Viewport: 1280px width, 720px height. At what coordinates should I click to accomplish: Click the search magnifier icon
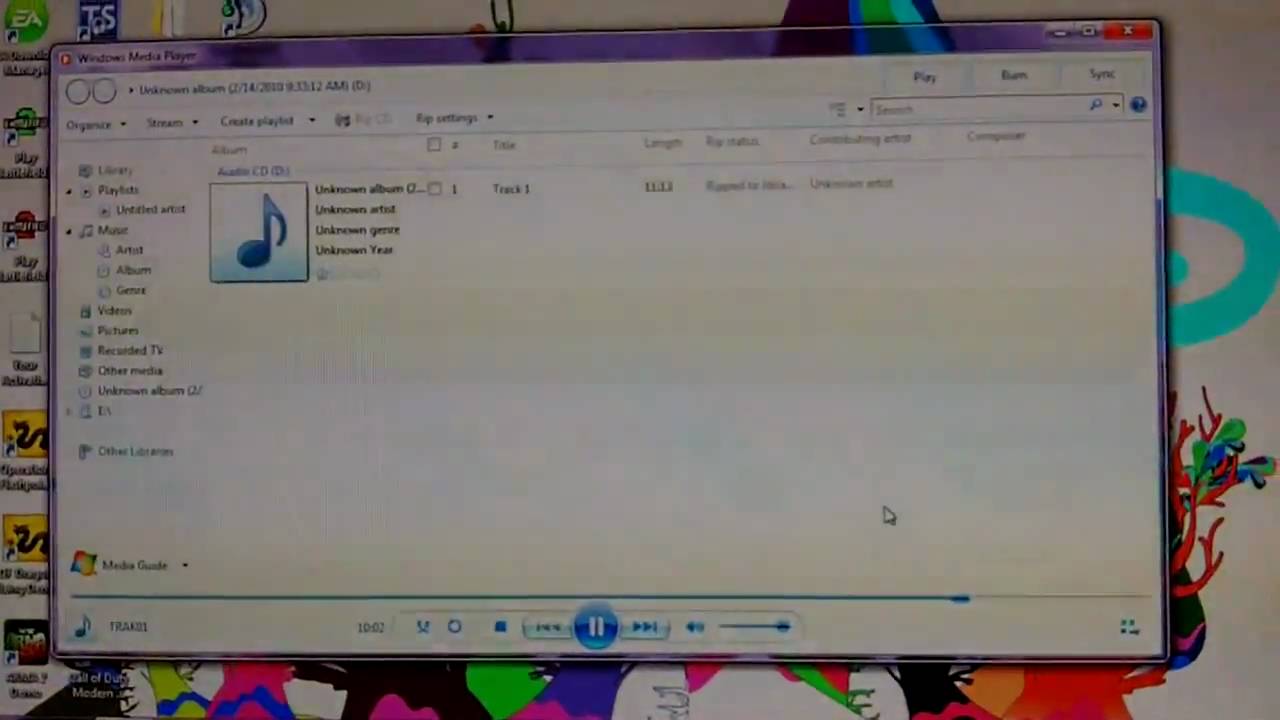1097,106
